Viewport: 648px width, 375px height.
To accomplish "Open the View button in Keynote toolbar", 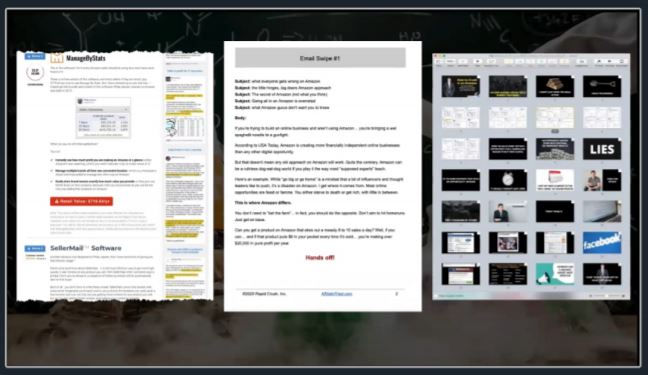I will coord(438,62).
